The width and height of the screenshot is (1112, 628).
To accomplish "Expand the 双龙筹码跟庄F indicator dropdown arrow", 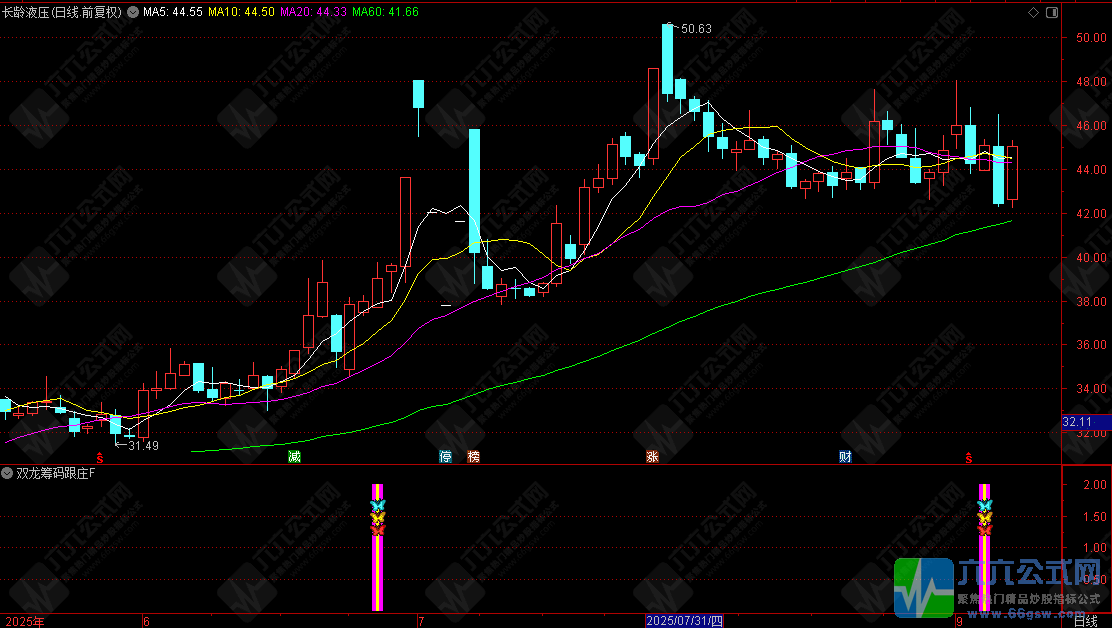I will (x=7, y=473).
